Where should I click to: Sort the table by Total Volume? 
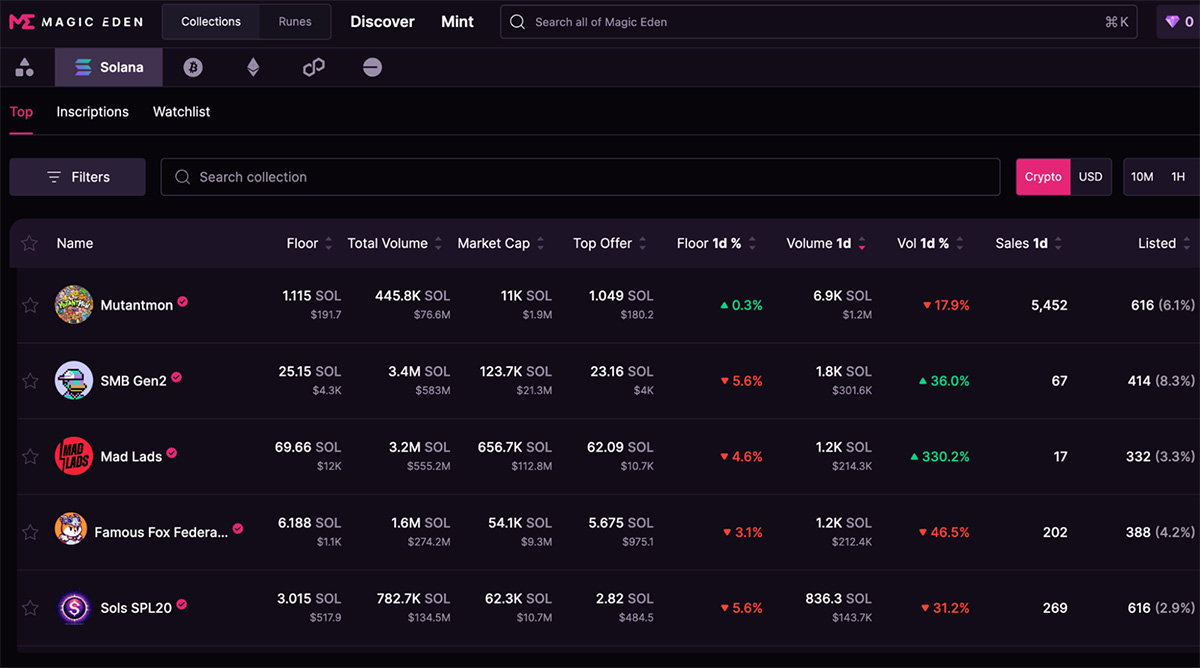[395, 243]
